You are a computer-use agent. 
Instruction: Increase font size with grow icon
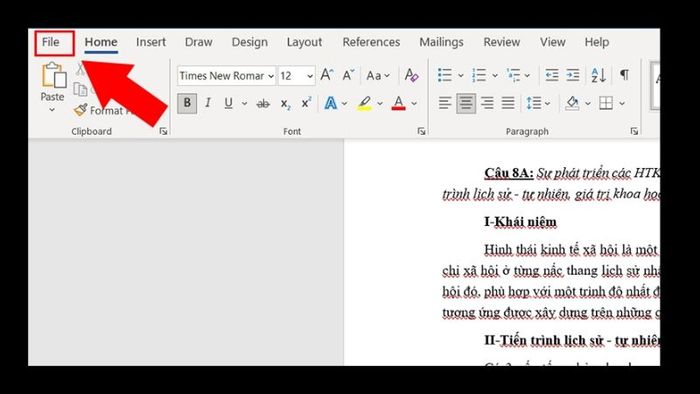tap(327, 75)
